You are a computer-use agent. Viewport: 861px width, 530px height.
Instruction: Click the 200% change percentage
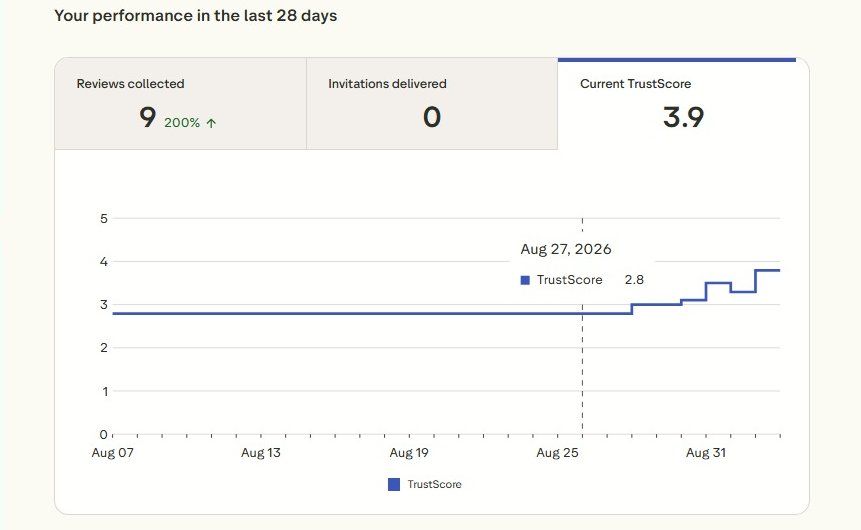point(182,123)
